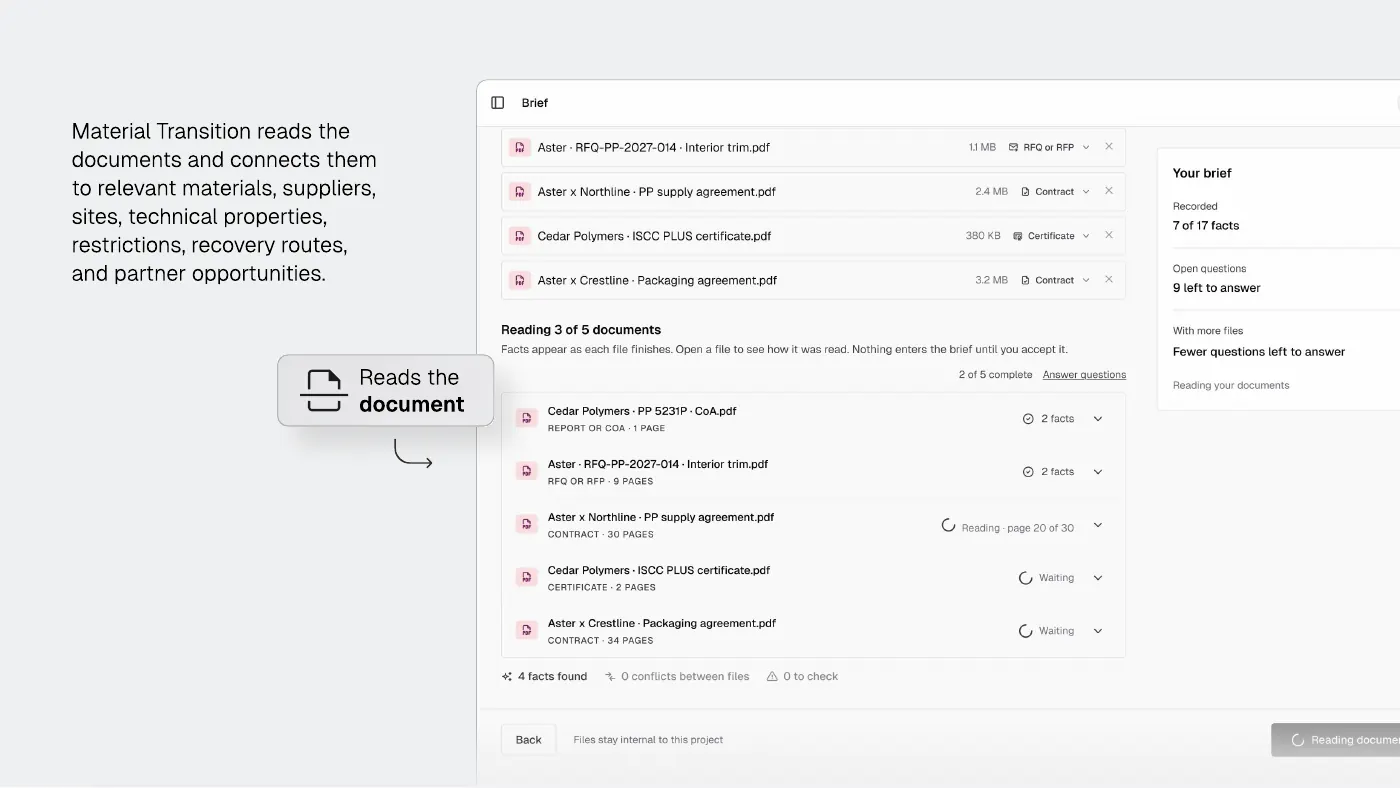Click the PDF icon on the 1.1 MB Interior trim row

point(519,147)
